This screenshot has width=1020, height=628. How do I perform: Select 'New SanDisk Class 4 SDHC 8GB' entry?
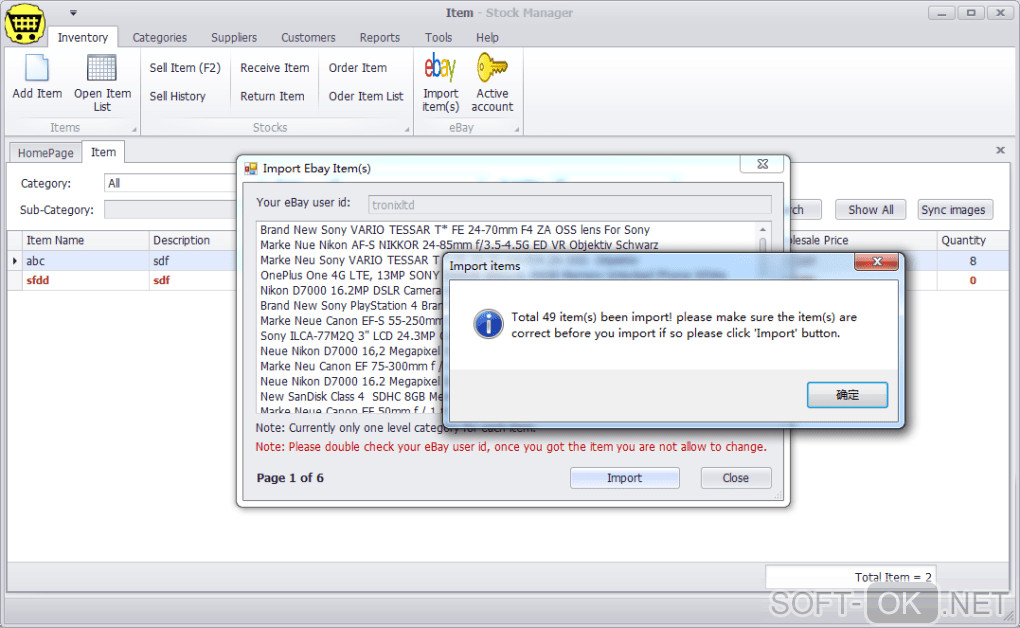coord(350,396)
